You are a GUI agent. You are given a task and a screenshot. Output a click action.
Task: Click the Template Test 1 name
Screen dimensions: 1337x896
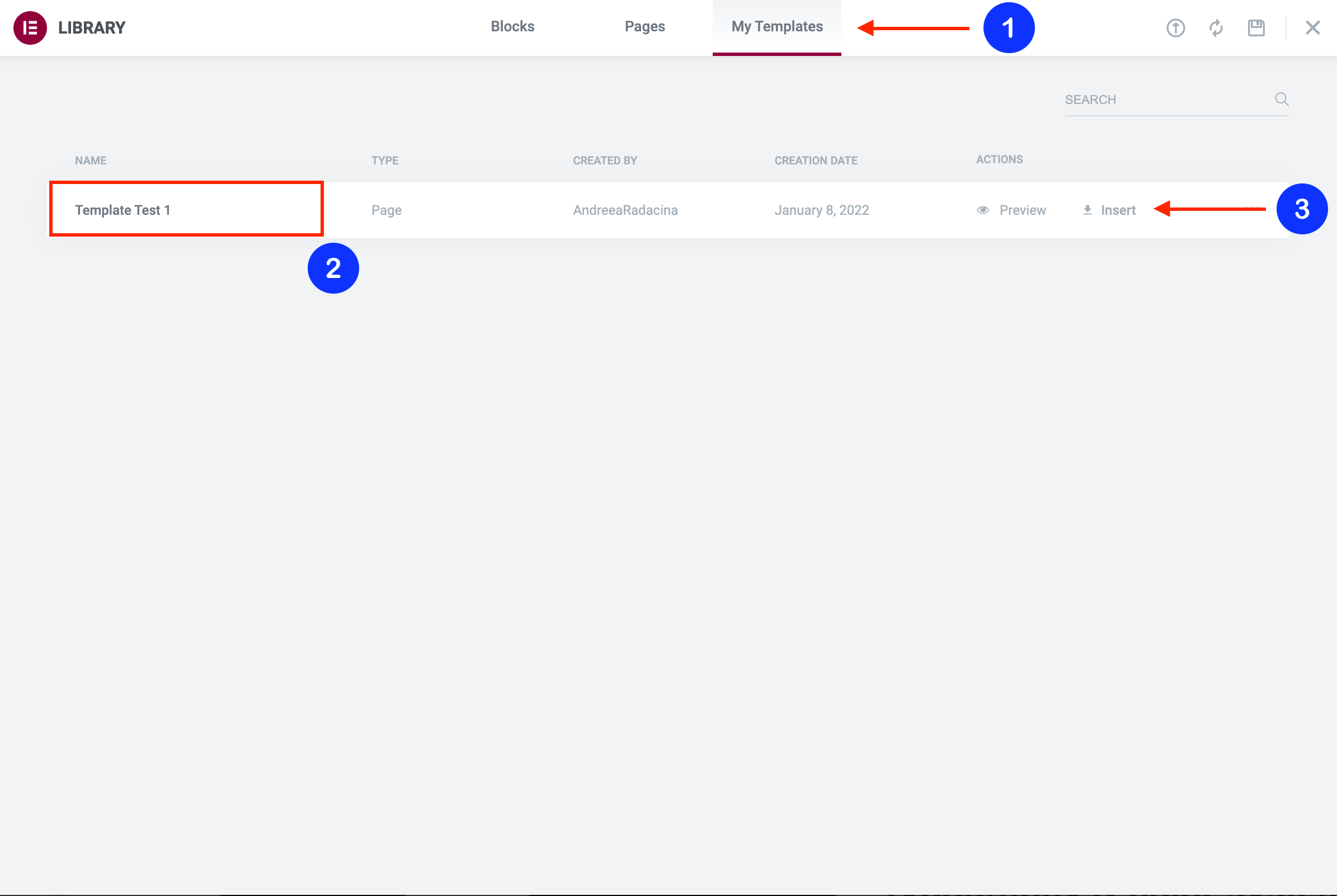pos(123,210)
